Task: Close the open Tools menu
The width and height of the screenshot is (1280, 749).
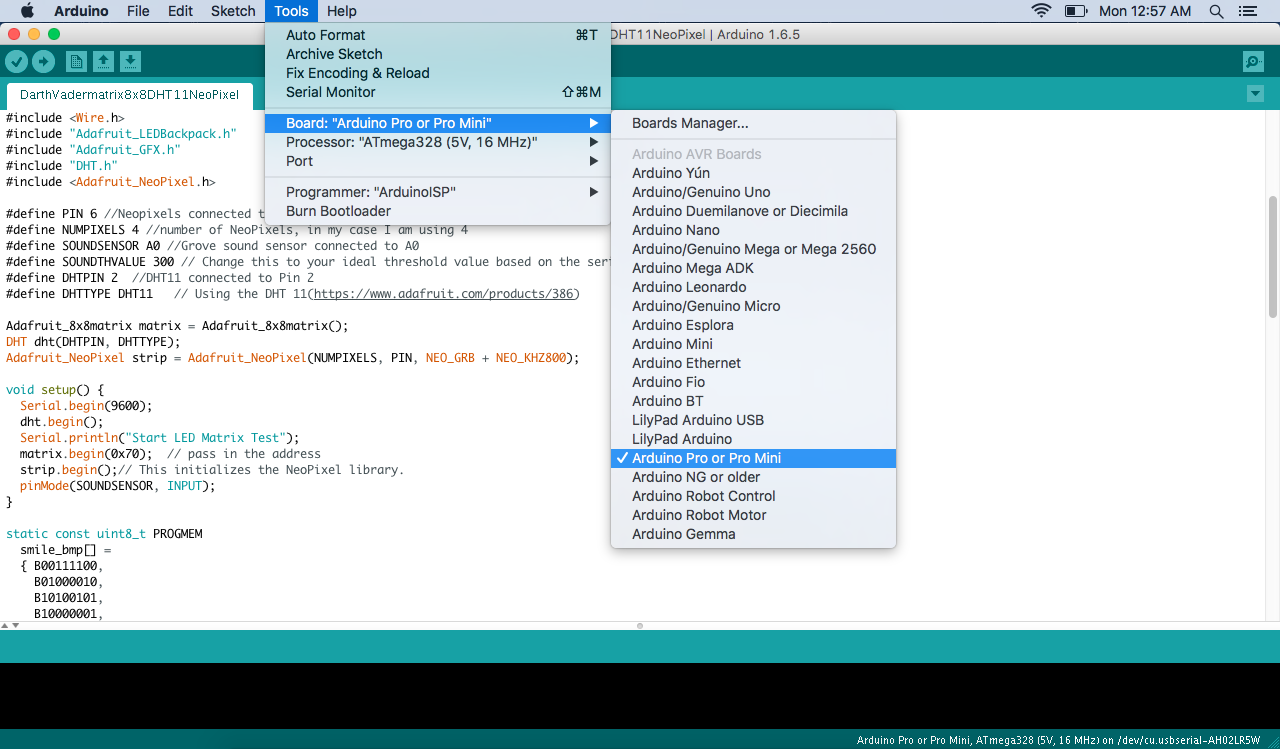Action: coord(291,11)
